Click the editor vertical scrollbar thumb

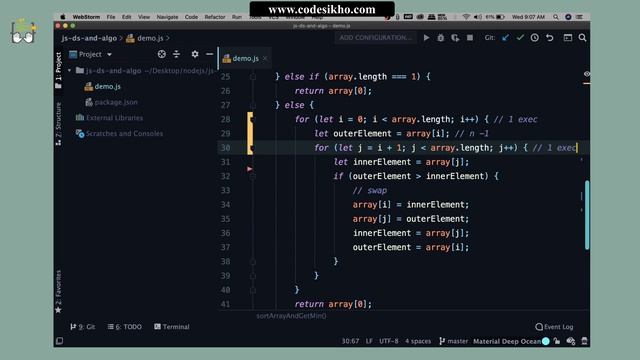(x=587, y=215)
